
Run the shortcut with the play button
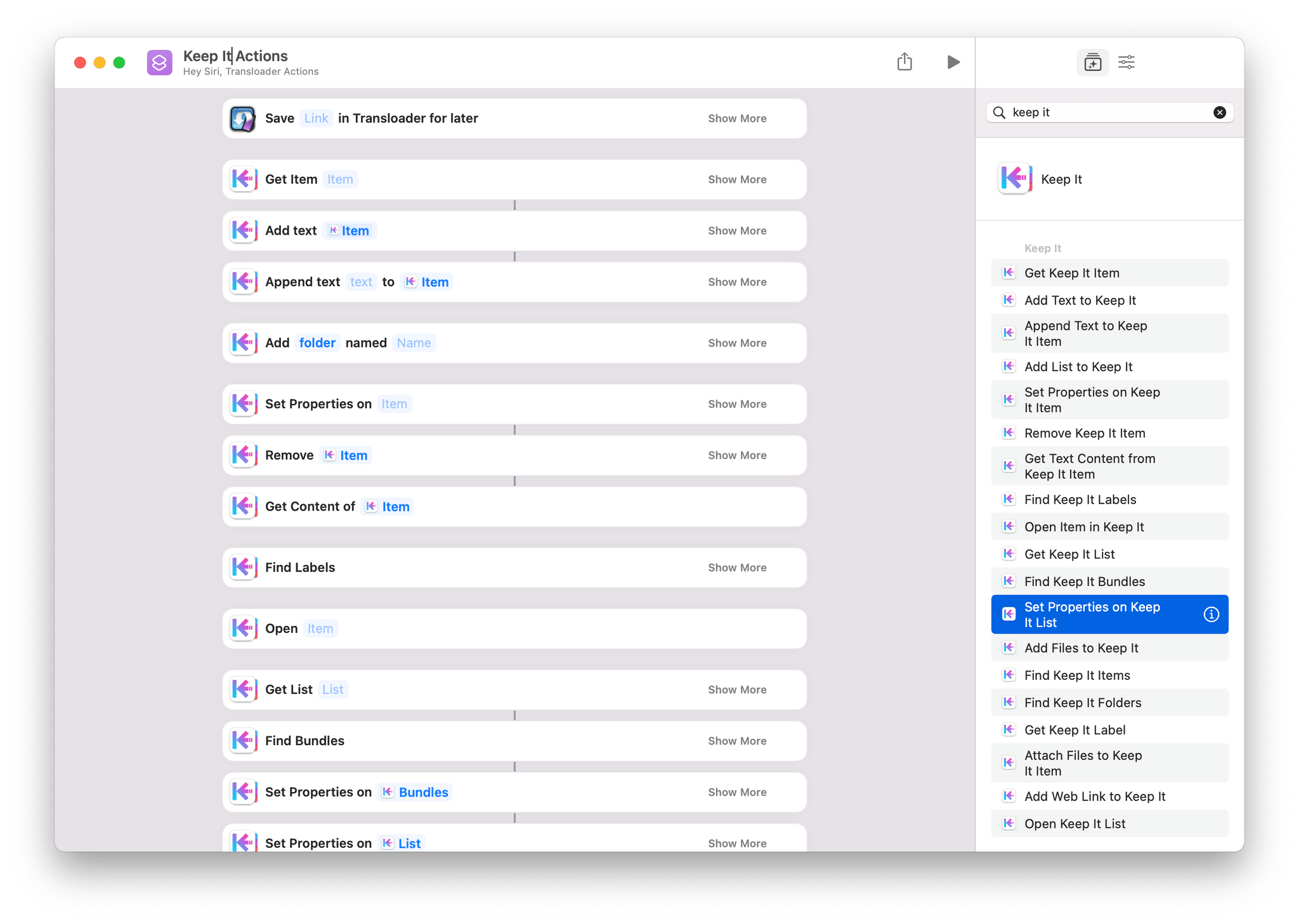953,62
